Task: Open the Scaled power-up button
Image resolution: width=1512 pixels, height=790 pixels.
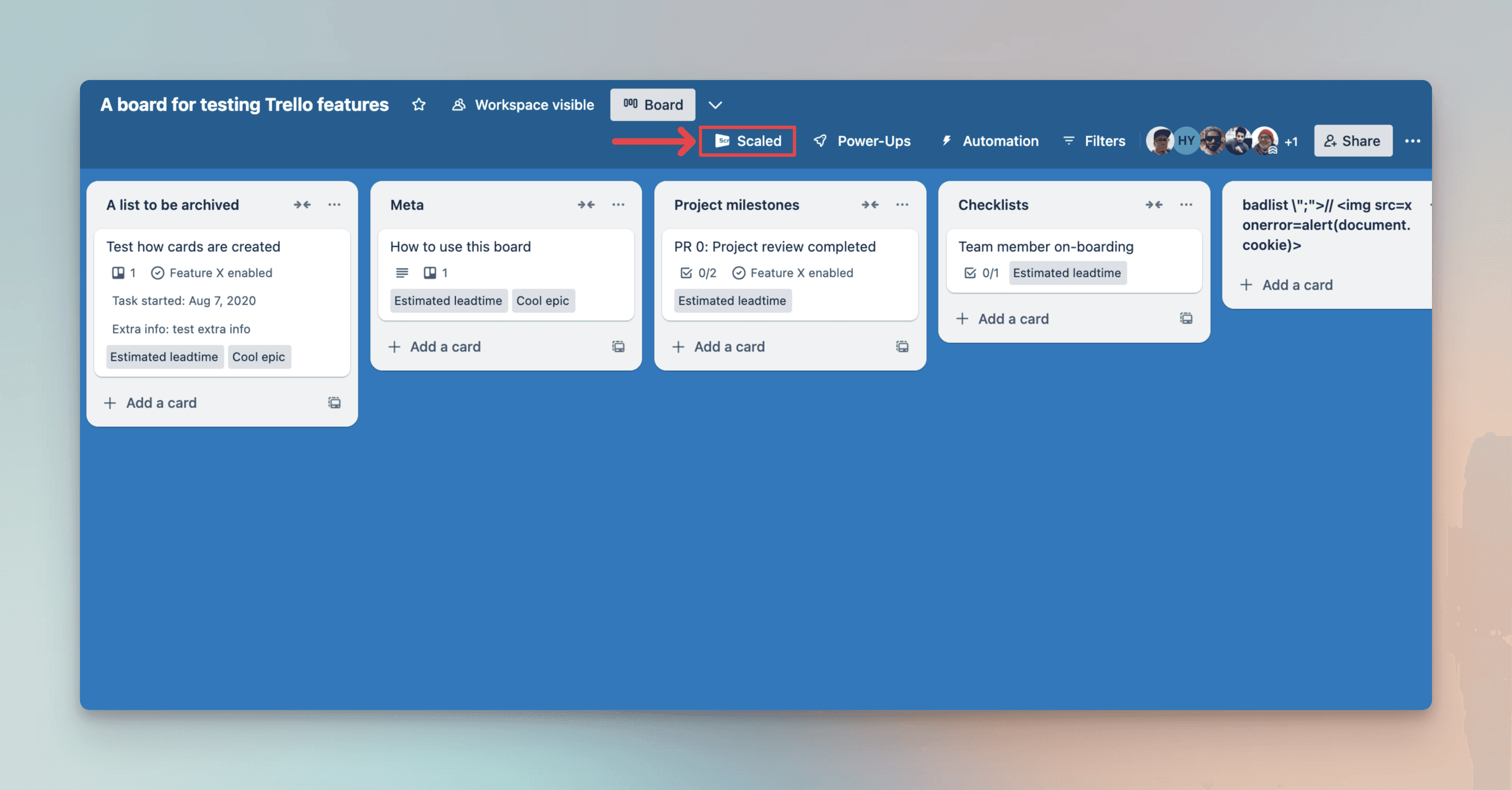Action: pos(747,141)
